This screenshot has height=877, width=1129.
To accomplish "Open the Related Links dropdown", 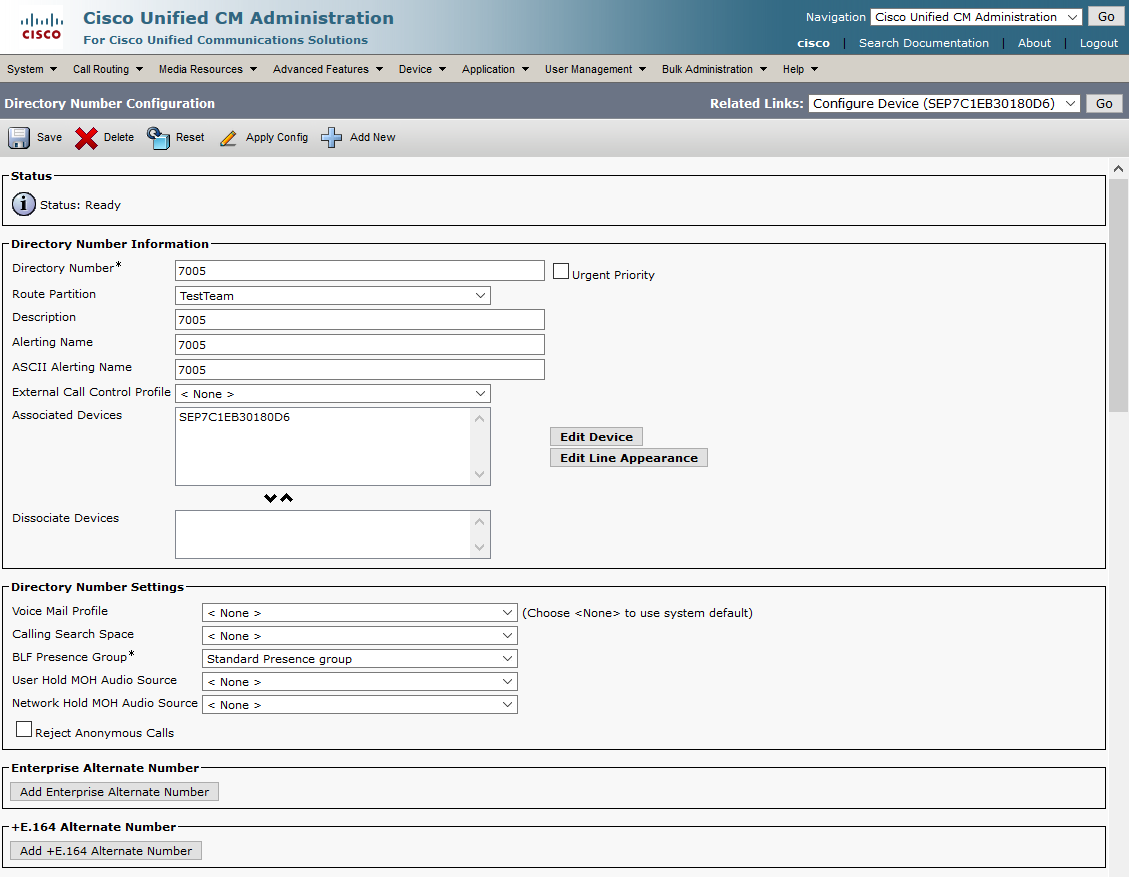I will pos(943,103).
